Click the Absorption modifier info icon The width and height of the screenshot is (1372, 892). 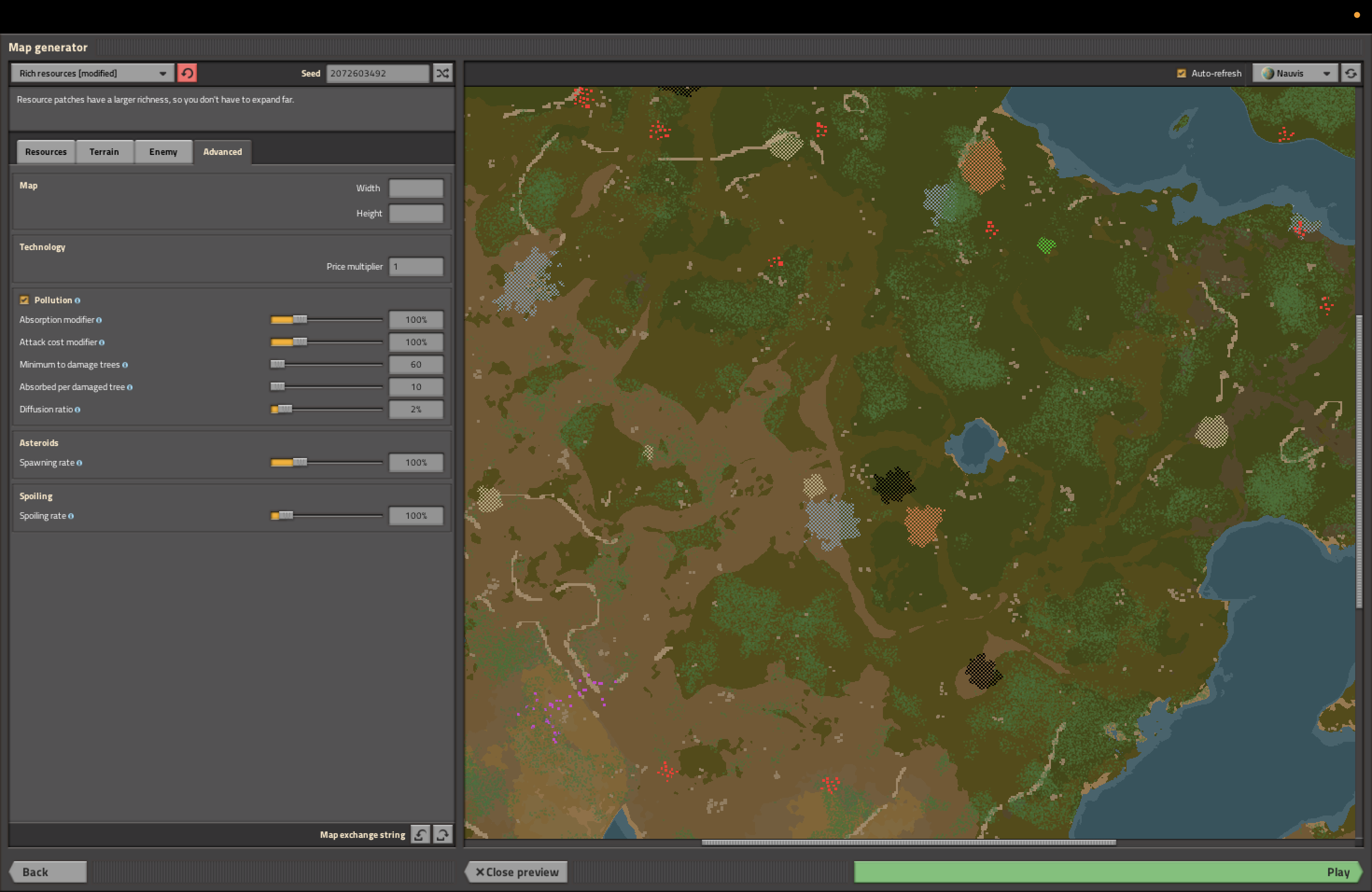coord(98,321)
